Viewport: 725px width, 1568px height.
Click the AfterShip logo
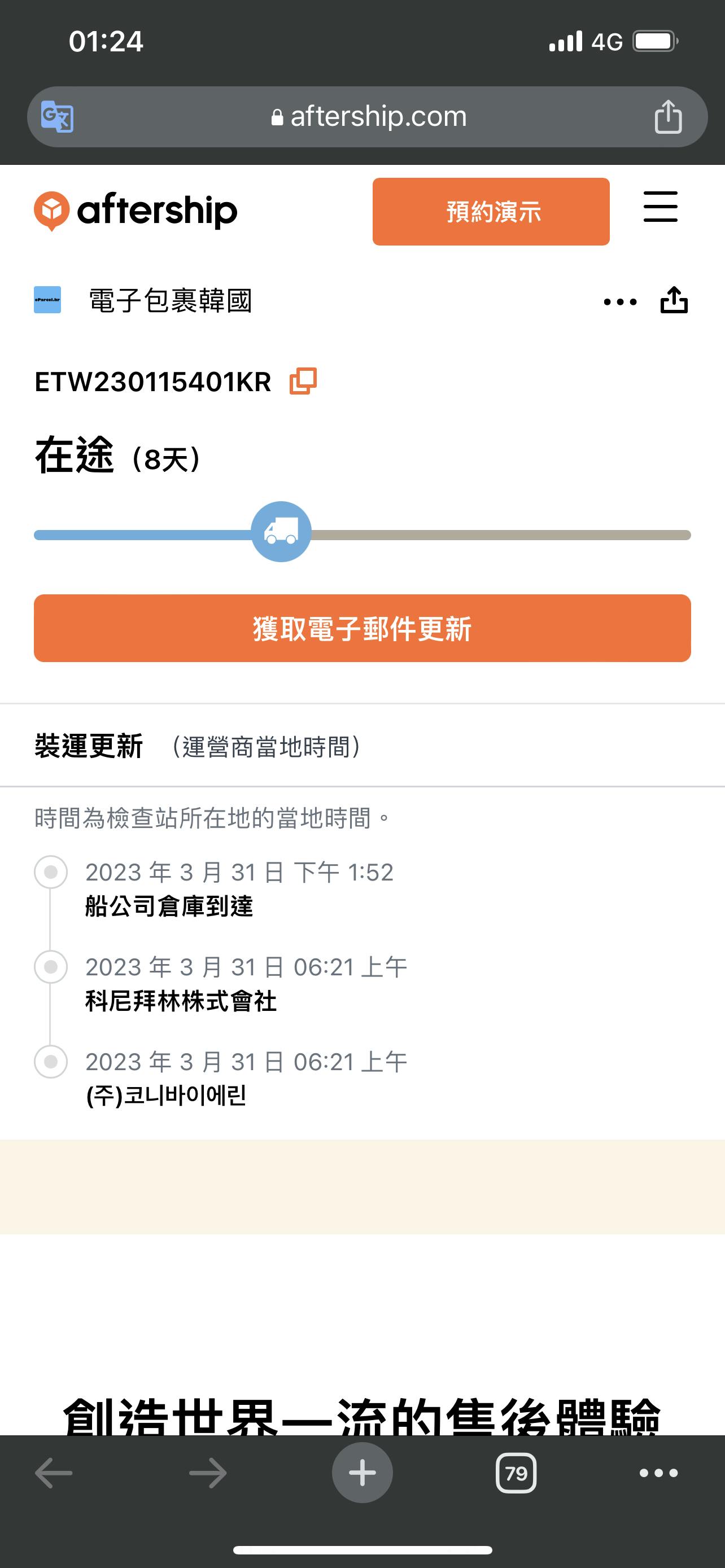pos(136,211)
